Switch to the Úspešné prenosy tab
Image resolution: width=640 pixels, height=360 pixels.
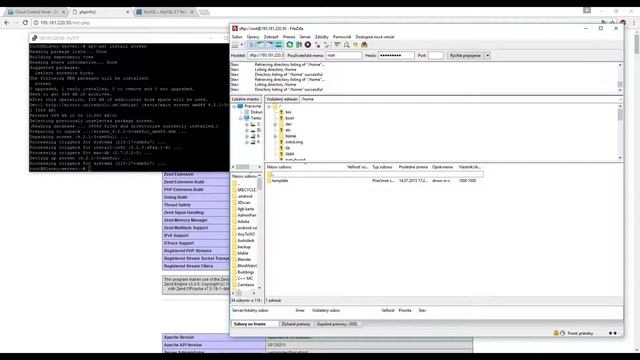point(337,324)
